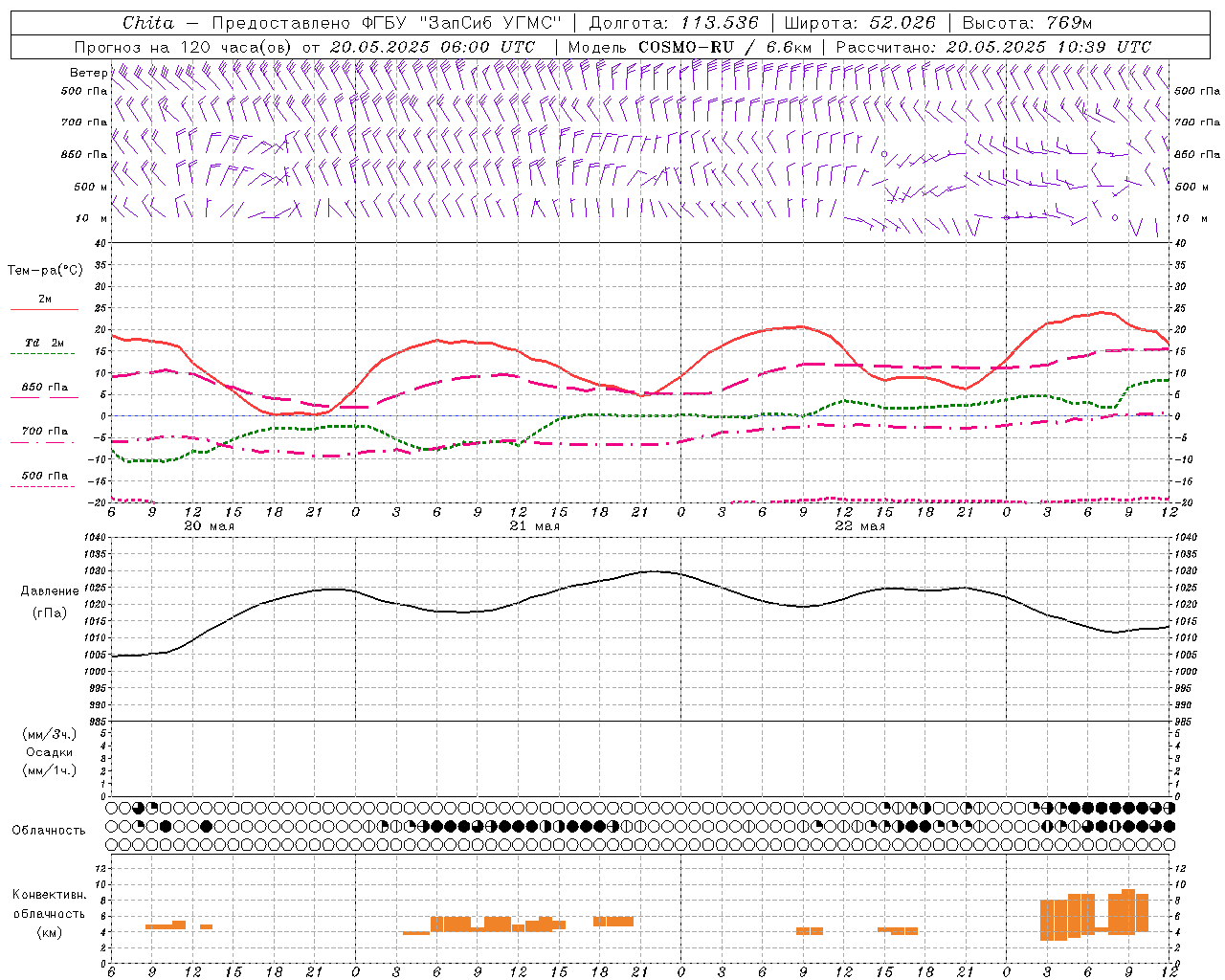Click the "(мм/3ч.)" precipitation unit label
Viewport: 1225px width, 980px height.
tap(50, 734)
